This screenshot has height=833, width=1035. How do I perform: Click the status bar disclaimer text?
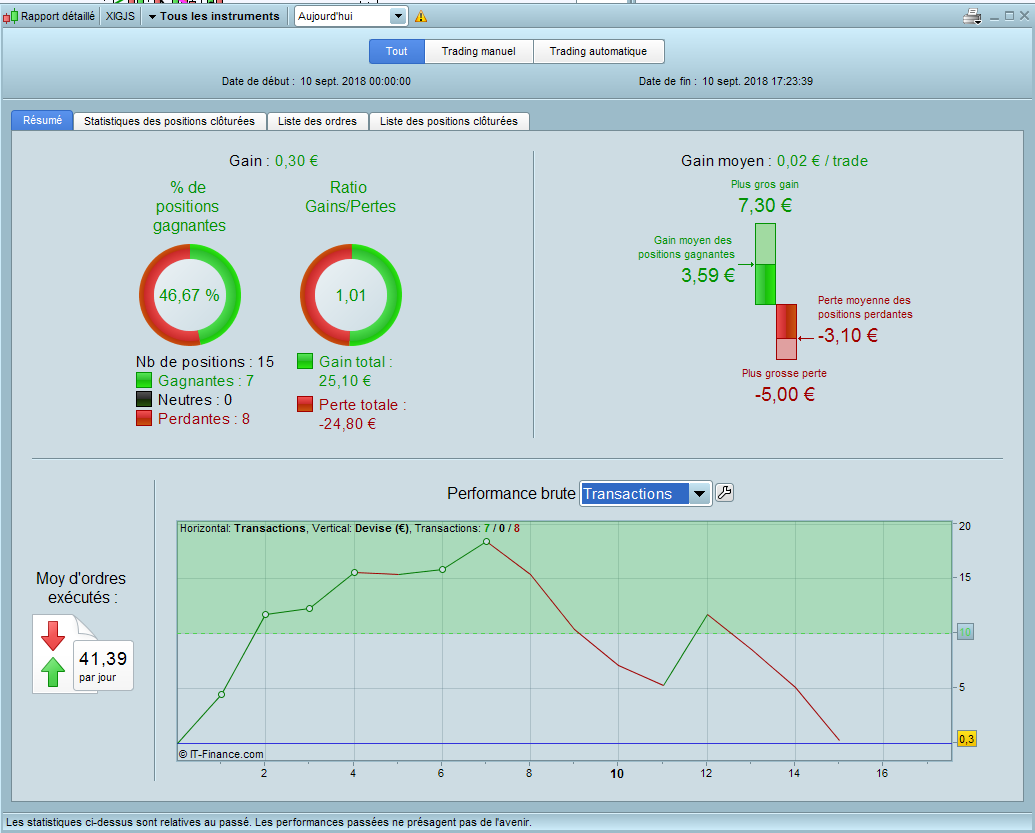269,822
